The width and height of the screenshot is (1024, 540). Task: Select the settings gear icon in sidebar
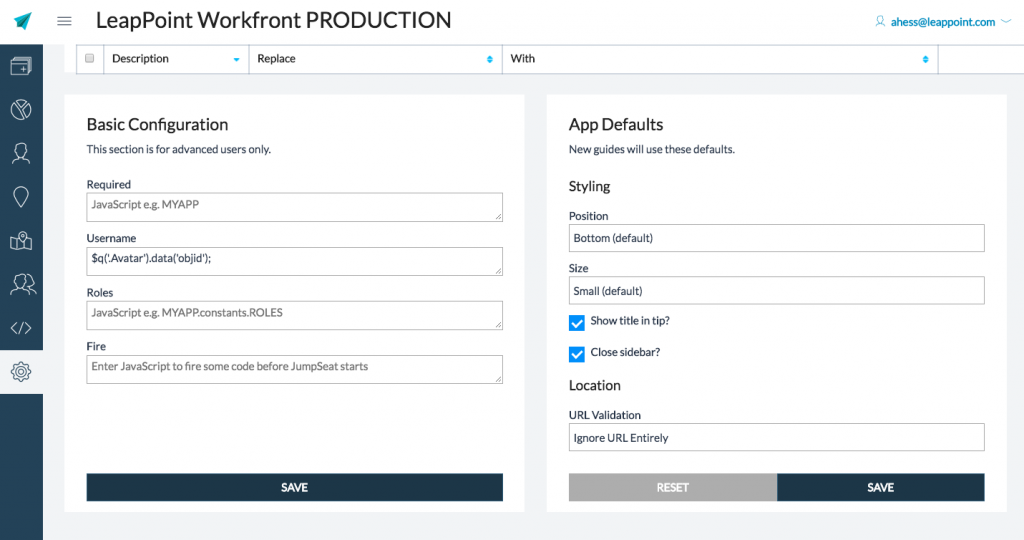pyautogui.click(x=21, y=372)
